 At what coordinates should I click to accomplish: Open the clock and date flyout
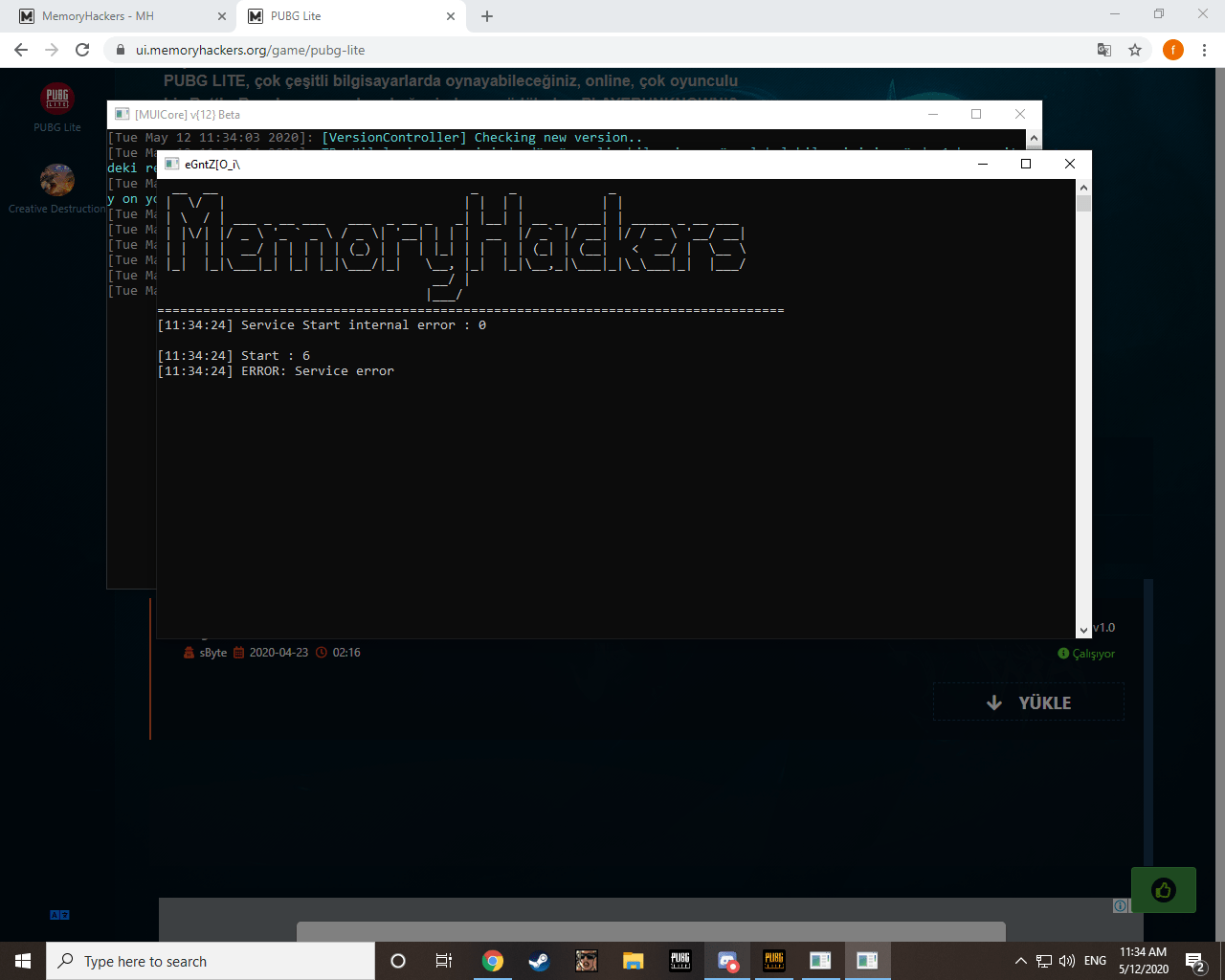click(1144, 961)
